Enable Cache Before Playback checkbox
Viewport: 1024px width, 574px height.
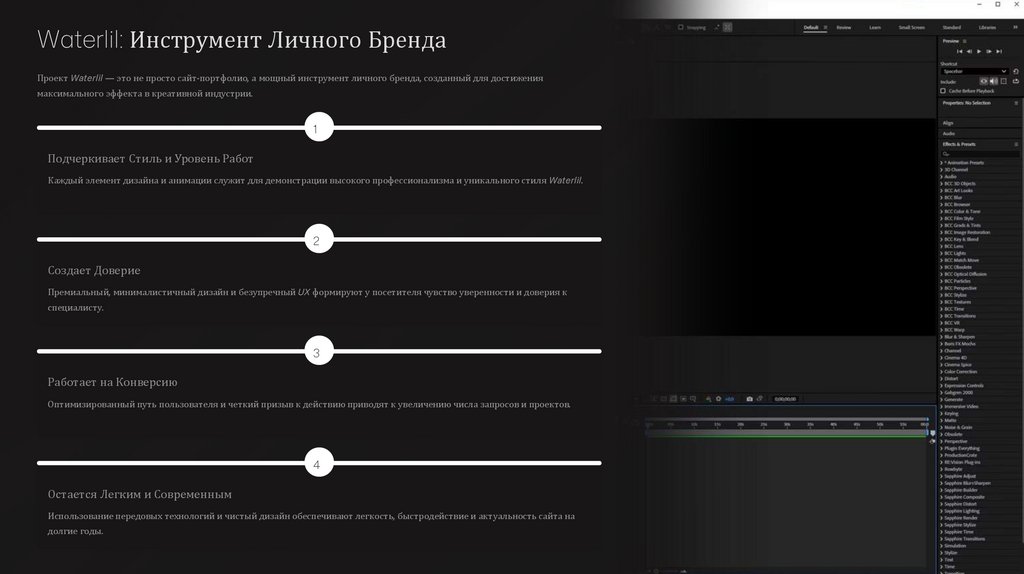943,91
